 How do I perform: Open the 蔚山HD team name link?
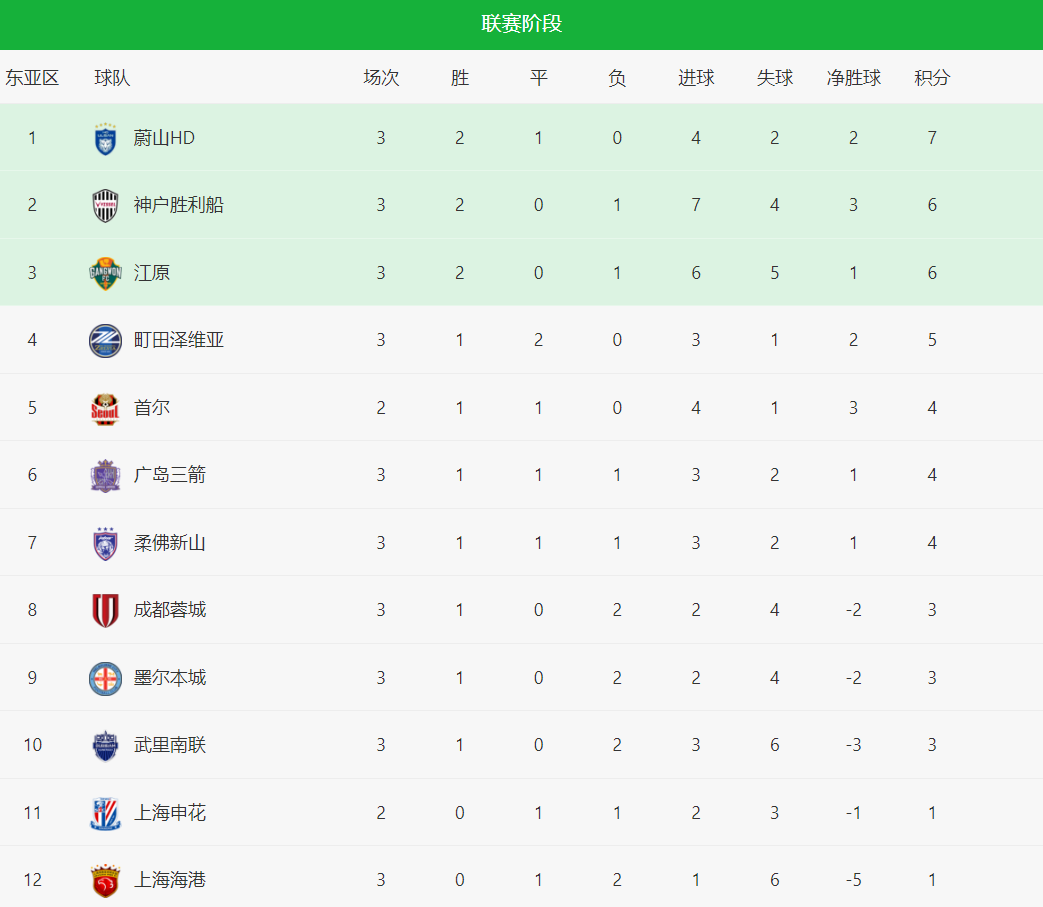tap(164, 138)
